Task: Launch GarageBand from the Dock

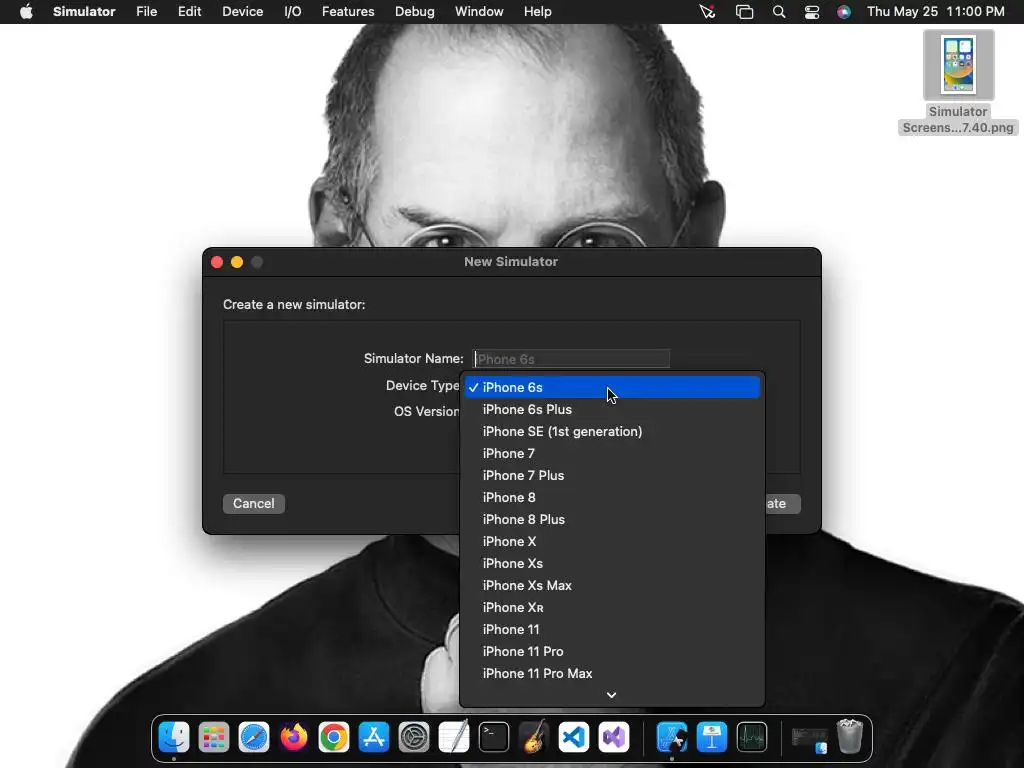Action: pos(534,737)
